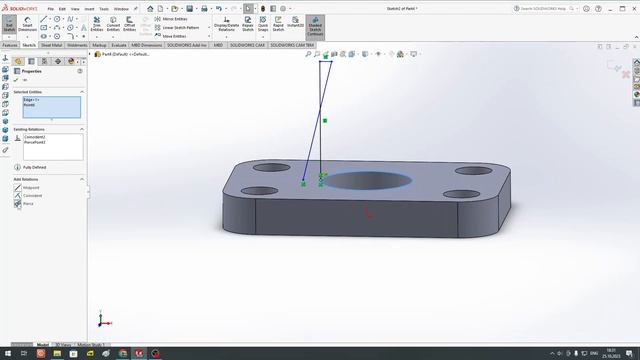Click the Windows Start button
Image resolution: width=640 pixels, height=360 pixels.
[8, 353]
